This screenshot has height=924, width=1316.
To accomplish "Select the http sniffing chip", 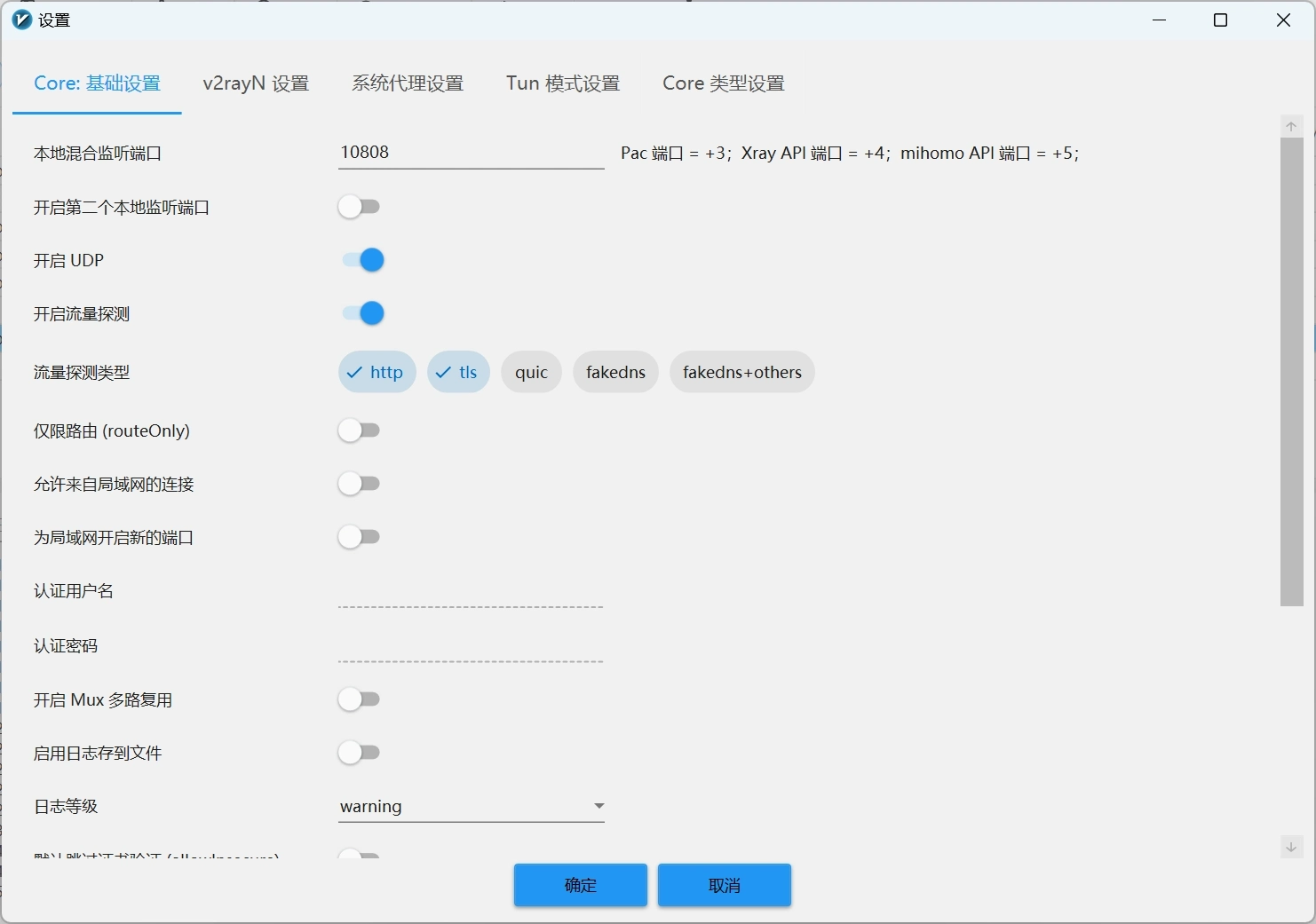I will [x=377, y=372].
